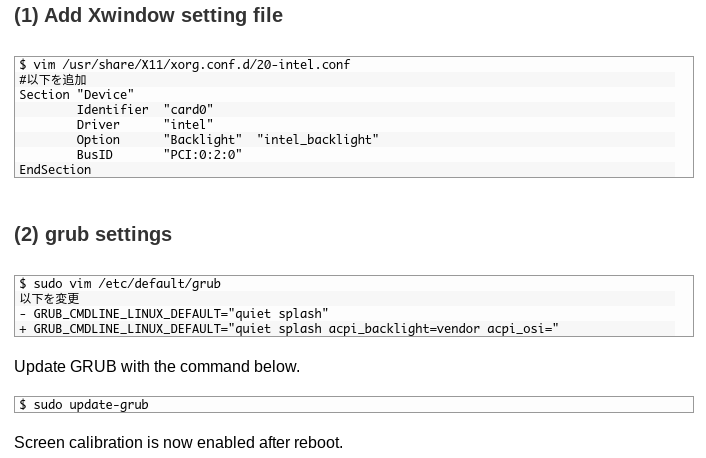Click the BusID "PCI:0:2:0" line
Screen dimensions: 706x458
(x=159, y=154)
